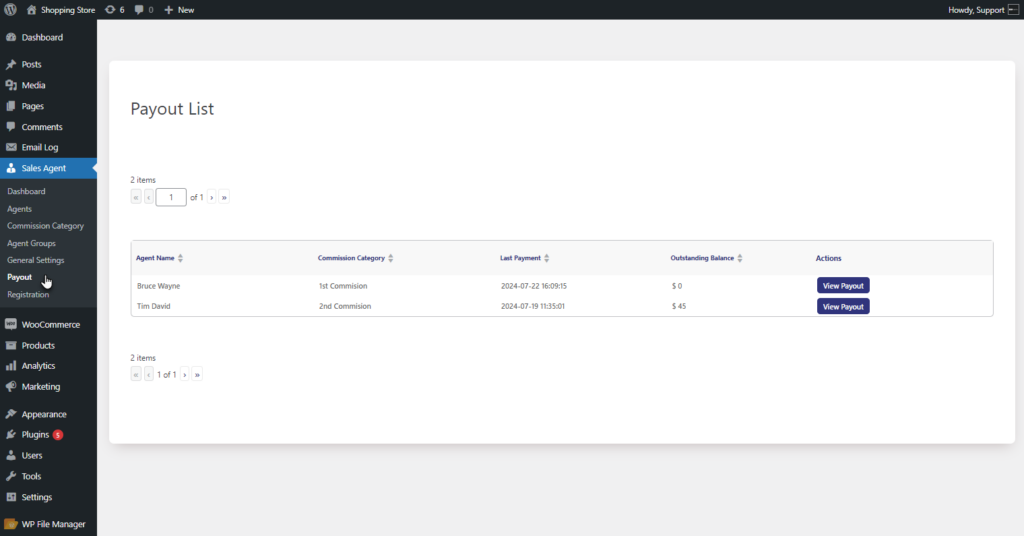Go to previous page in top pagination
The image size is (1024, 536).
tap(149, 197)
